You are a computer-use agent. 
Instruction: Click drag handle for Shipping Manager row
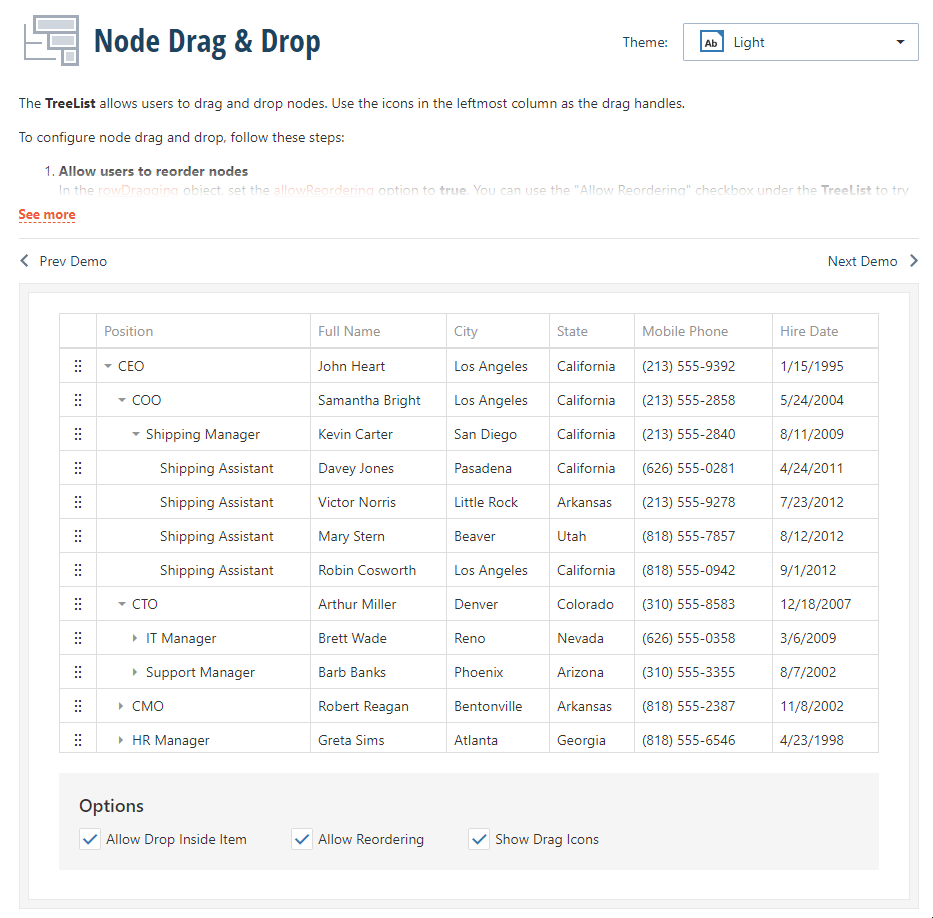[x=78, y=434]
